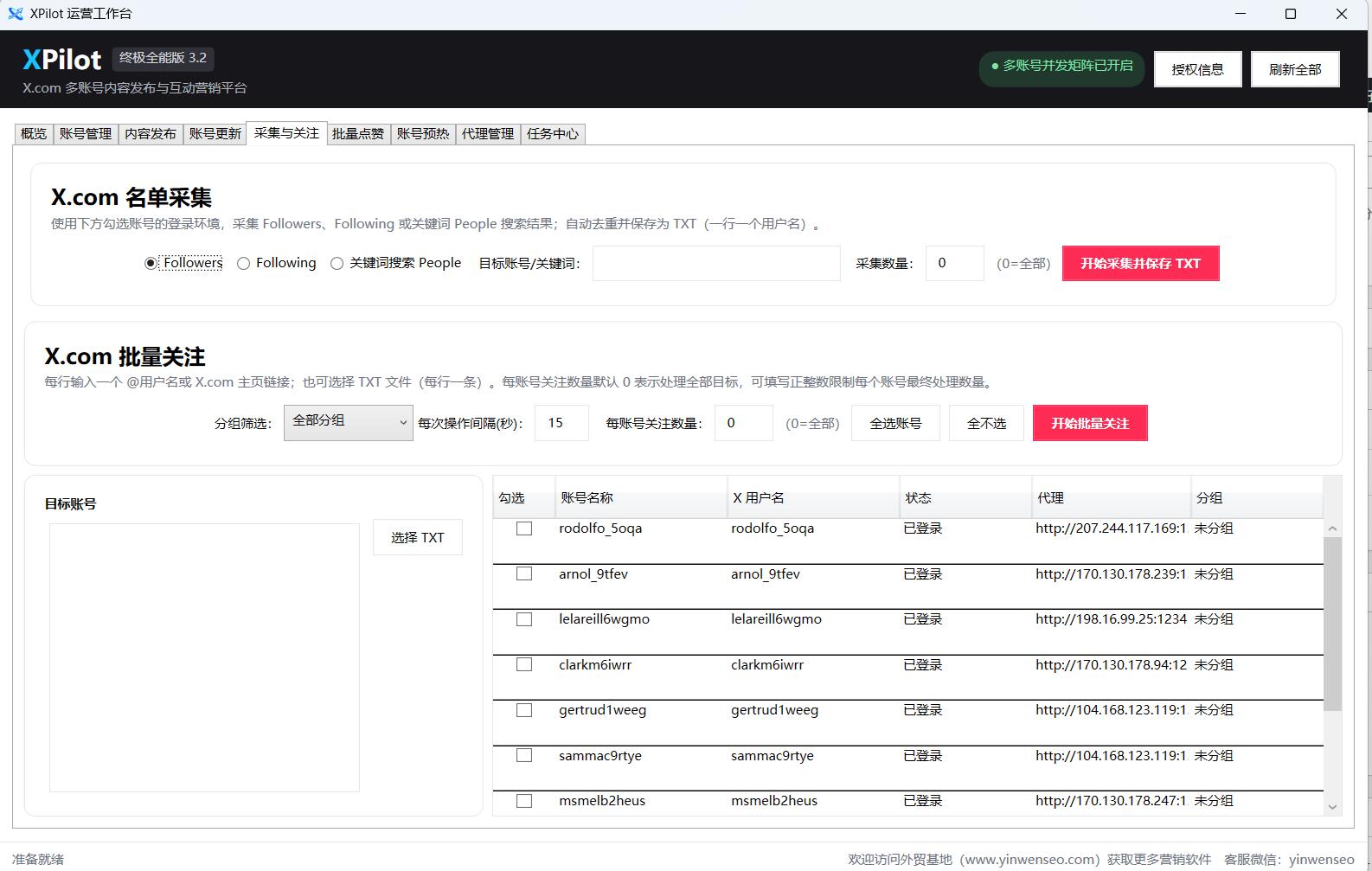Open the 概览 tab
1372x871 pixels.
[34, 133]
